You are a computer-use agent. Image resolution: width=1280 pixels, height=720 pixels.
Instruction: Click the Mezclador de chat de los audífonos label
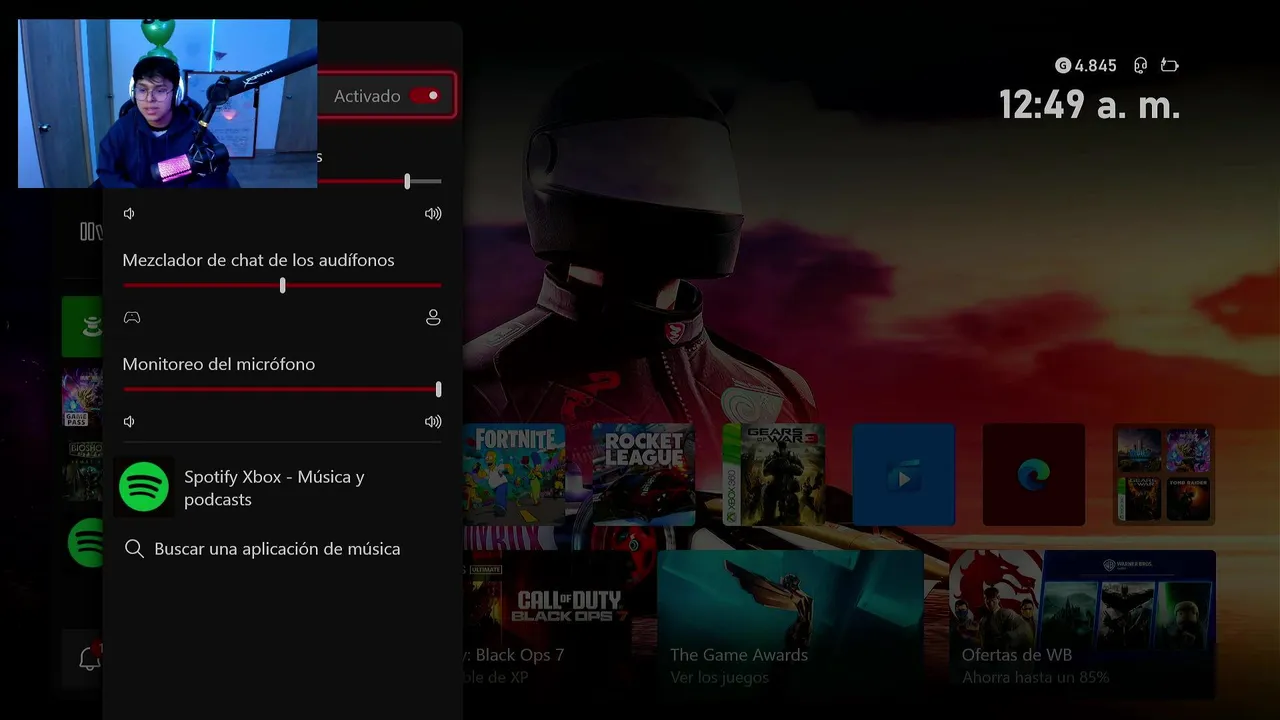click(258, 260)
